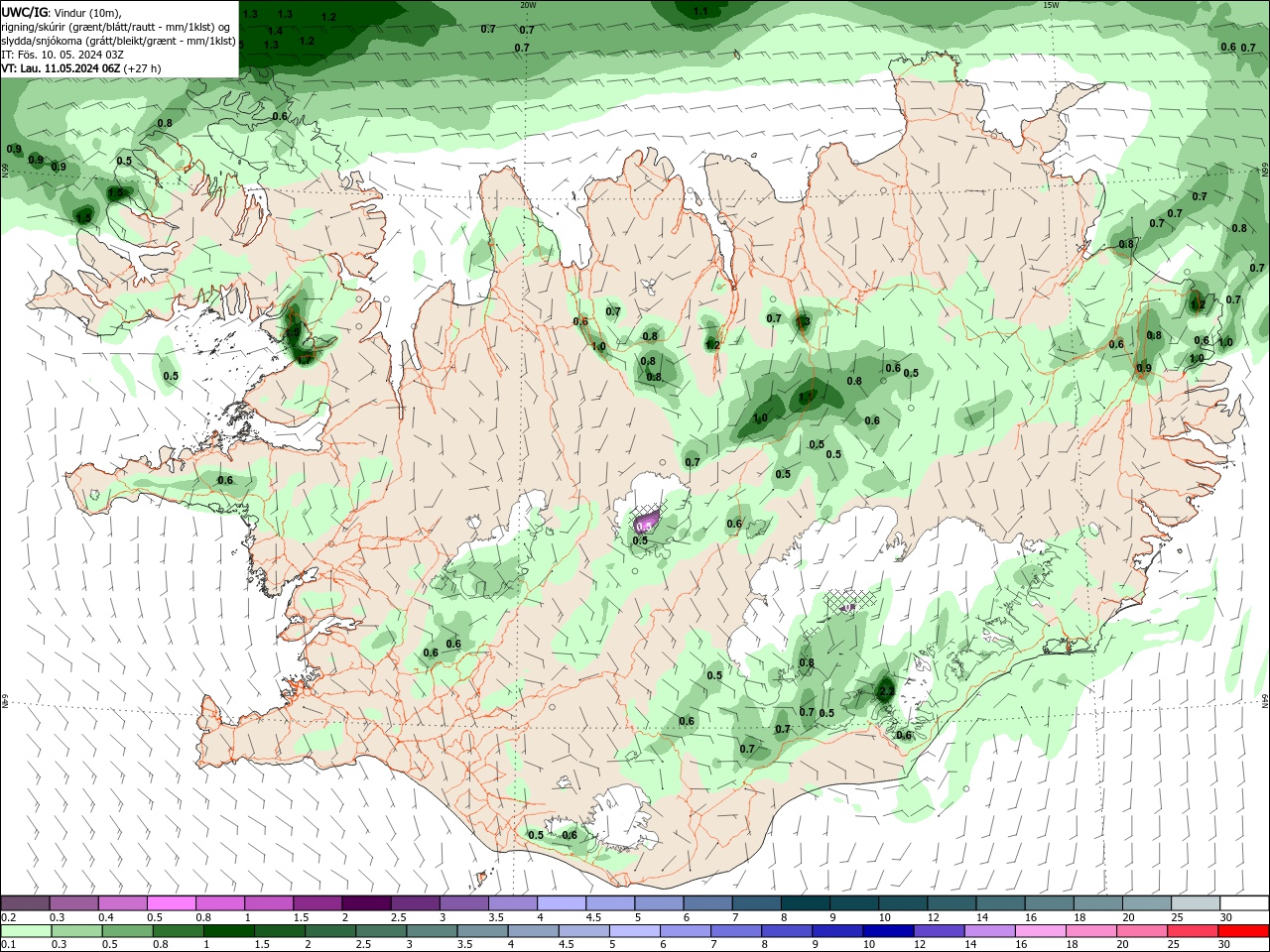Select the darkest purple 2 swatch in upper legend
The height and width of the screenshot is (952, 1270).
366,903
